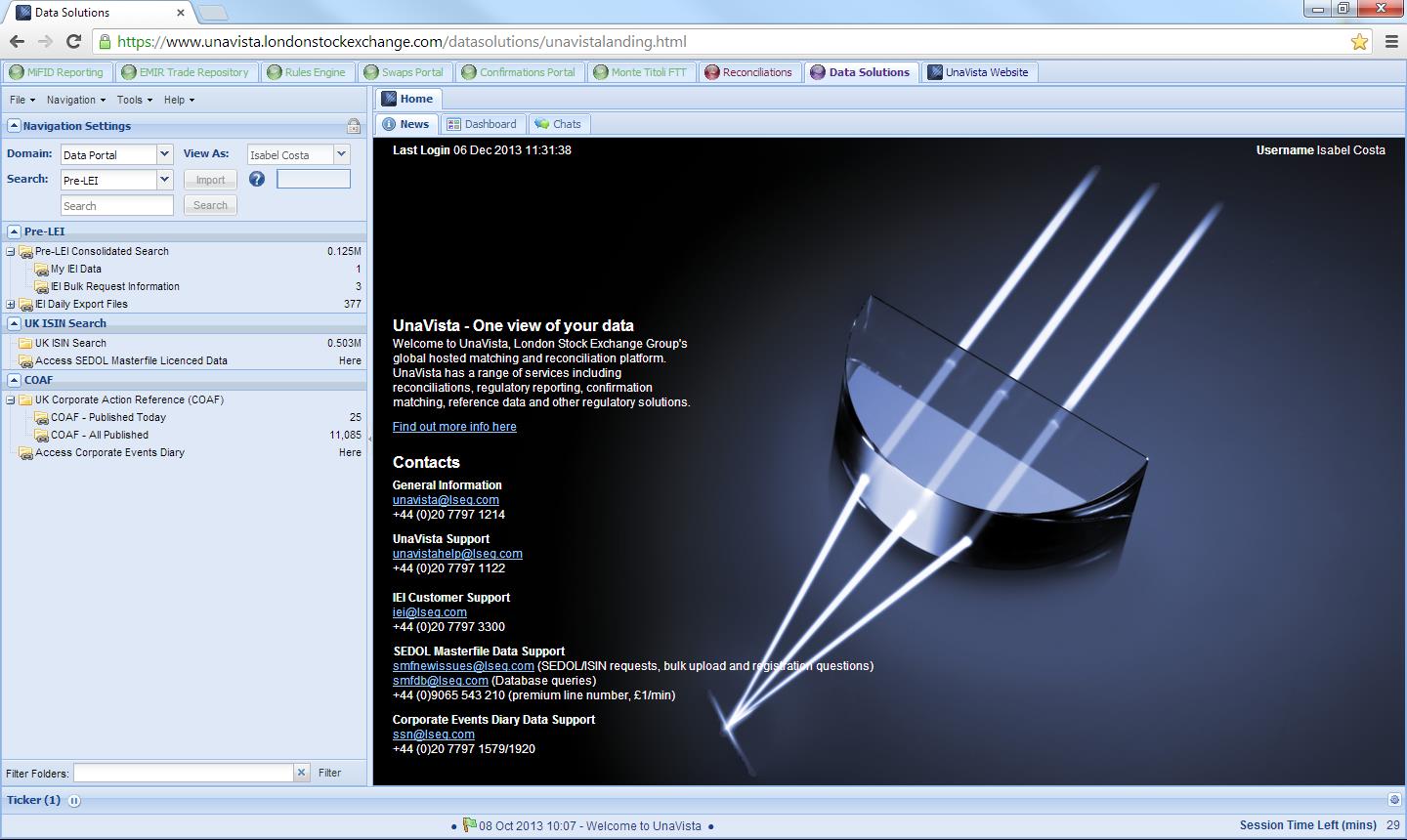Click the iei@lseg.com email link

tap(430, 612)
